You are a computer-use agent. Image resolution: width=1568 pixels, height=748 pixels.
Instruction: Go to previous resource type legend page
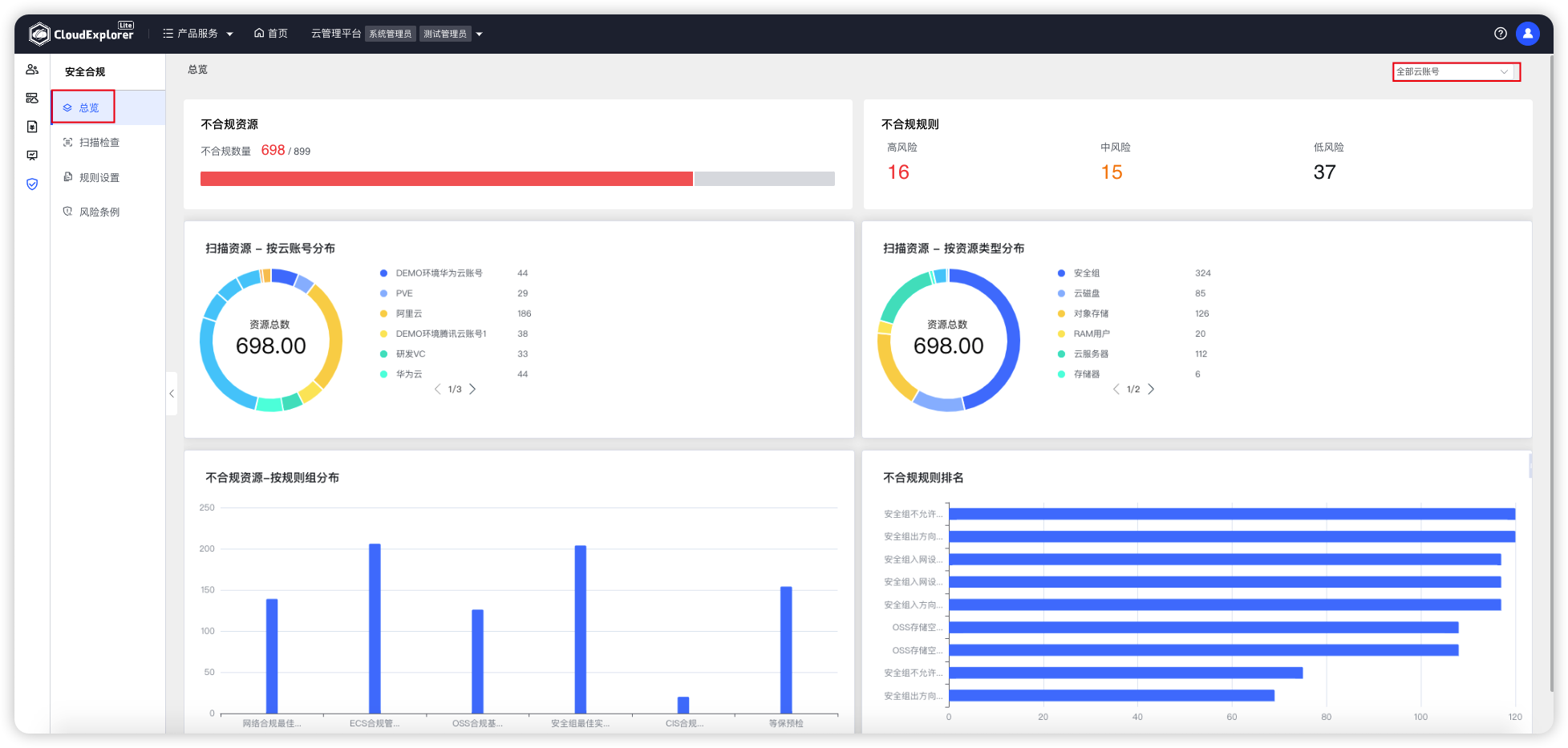click(1116, 389)
